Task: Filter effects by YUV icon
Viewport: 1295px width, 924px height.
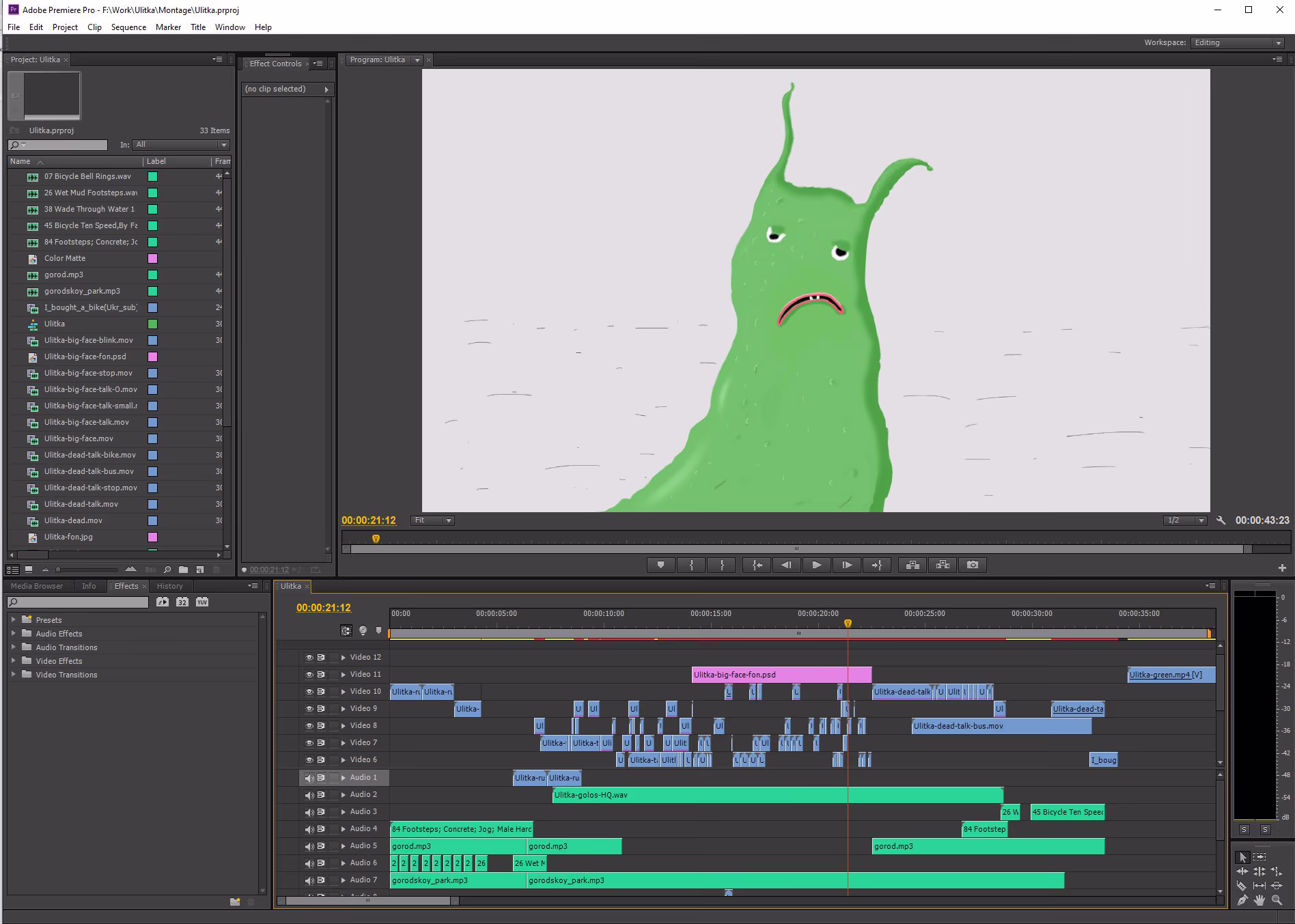Action: coord(202,602)
